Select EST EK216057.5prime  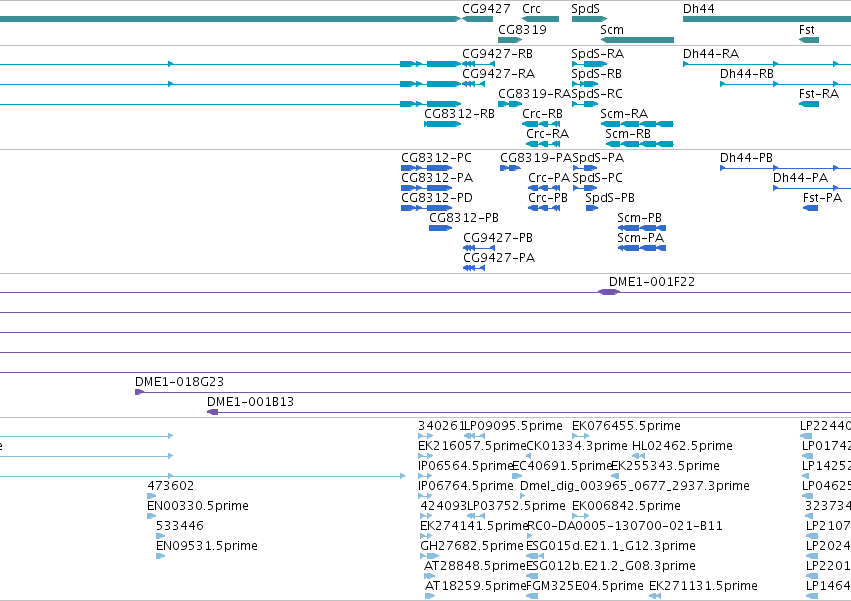coord(472,446)
